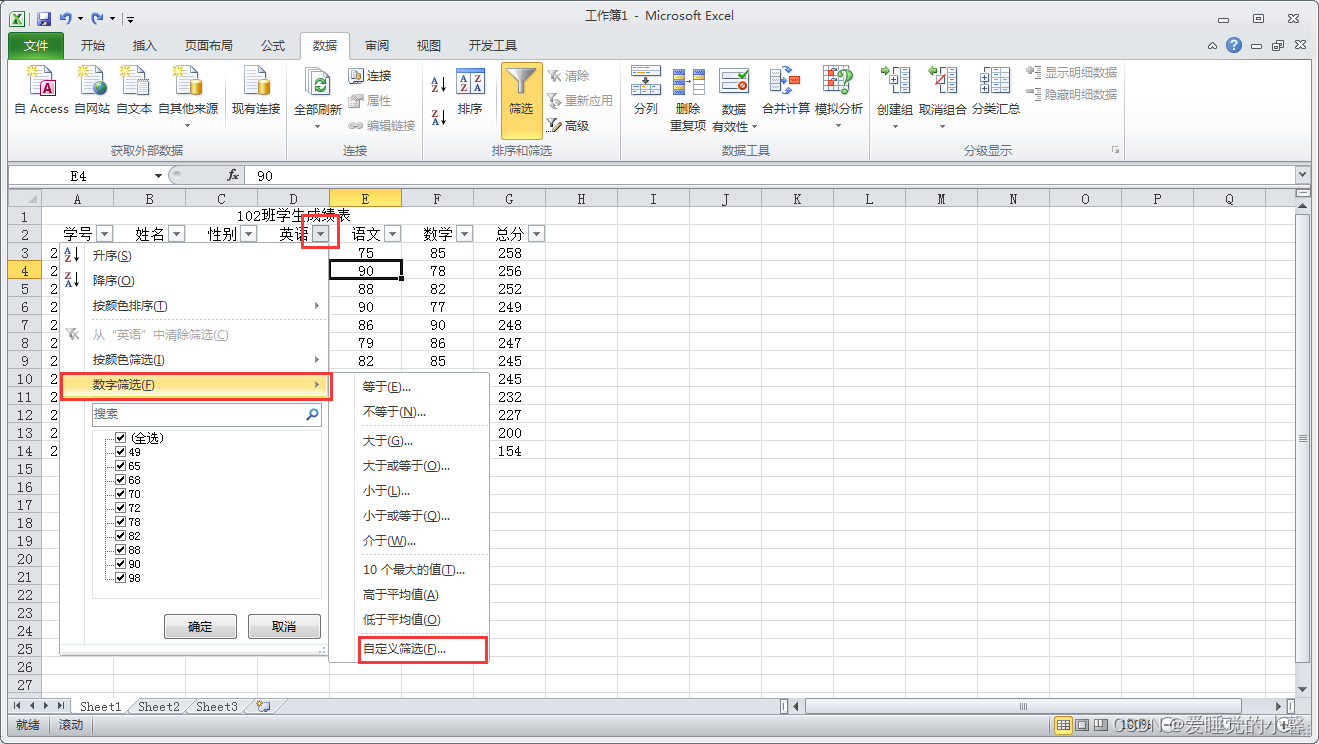Switch to 开始 Home tab
1319x744 pixels.
click(x=93, y=45)
